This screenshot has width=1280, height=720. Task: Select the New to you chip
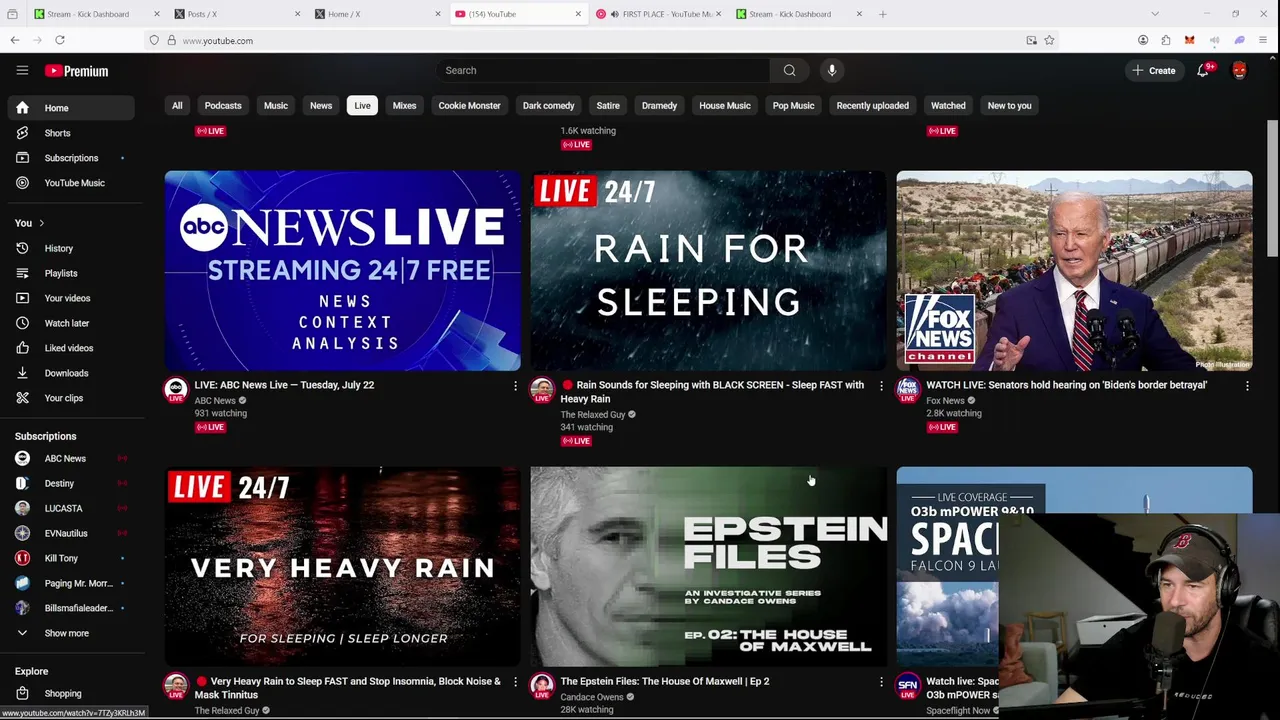point(1009,105)
